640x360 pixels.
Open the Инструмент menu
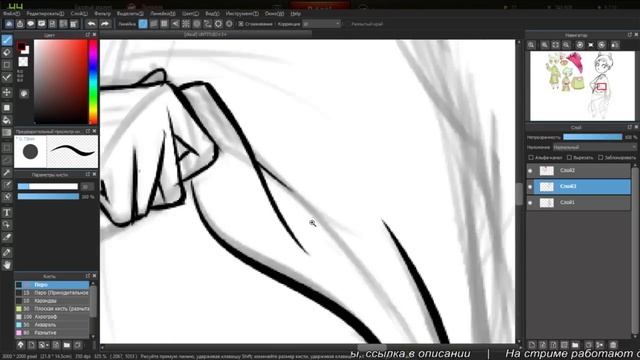242,13
